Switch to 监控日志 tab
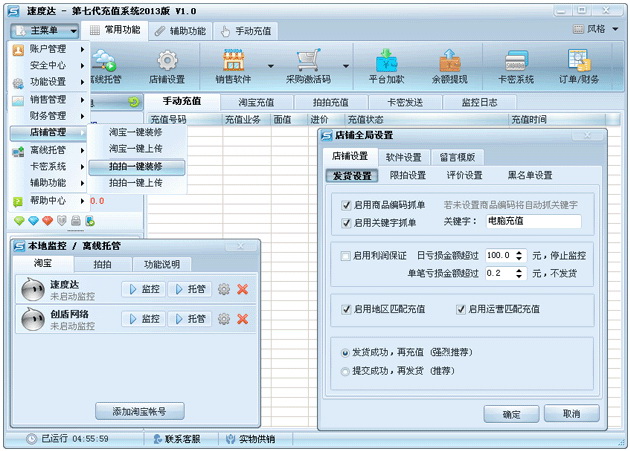 tap(479, 102)
